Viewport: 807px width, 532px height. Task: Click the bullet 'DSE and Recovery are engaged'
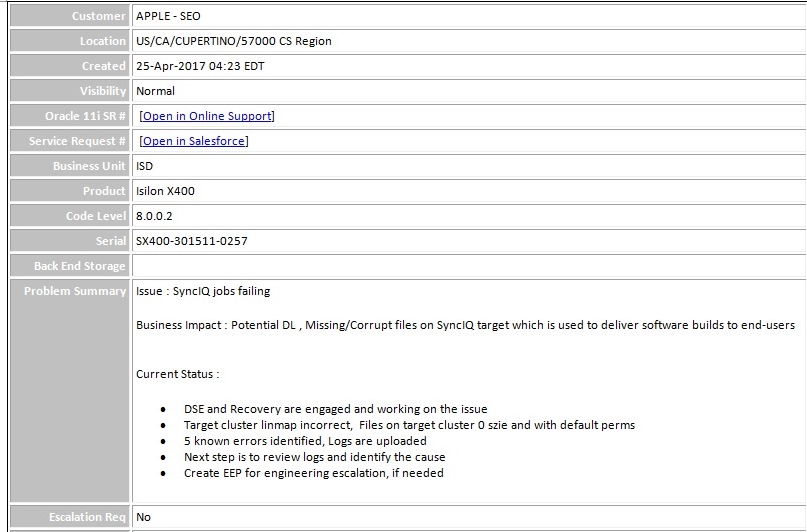point(336,409)
